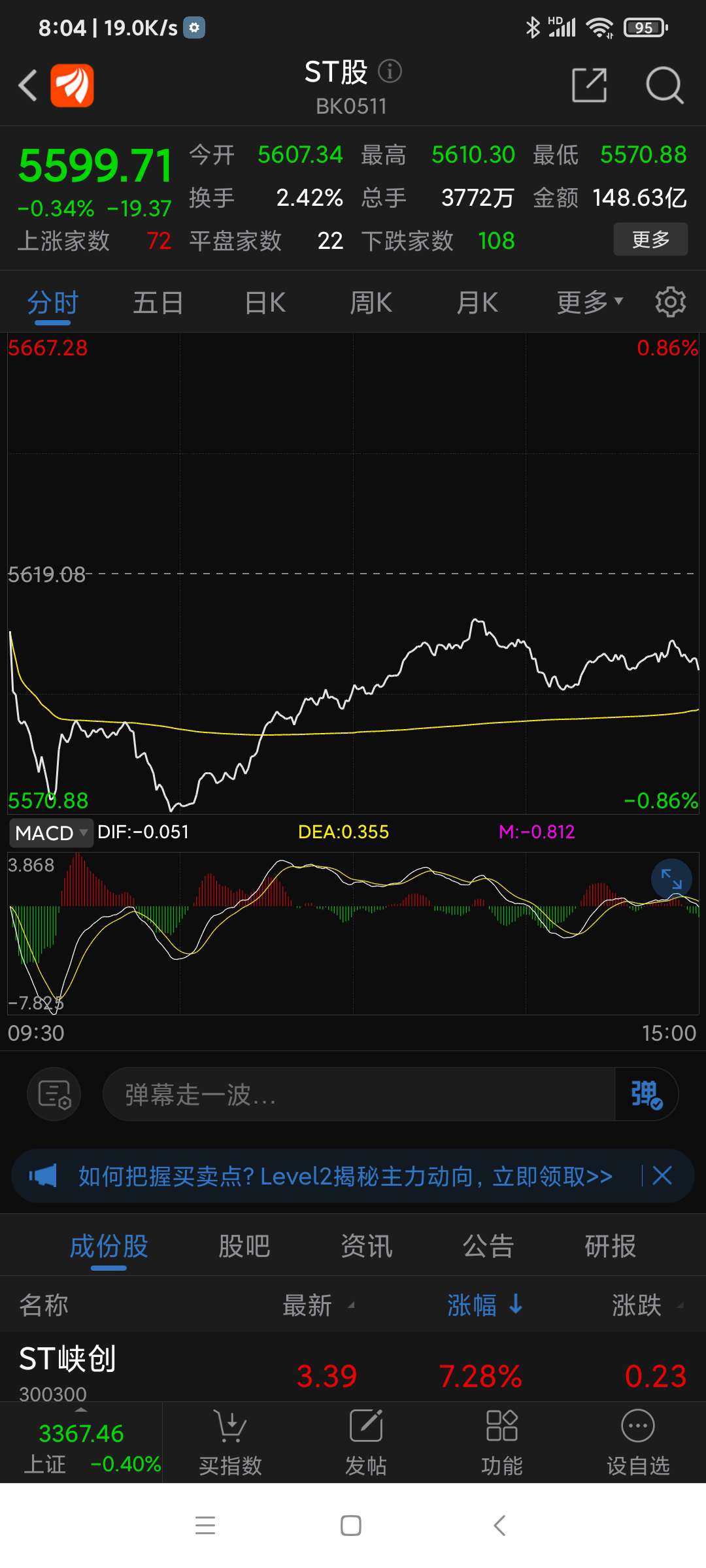Tap the 更多 button in quote panel
Screen dimensions: 706x1568
pos(650,239)
